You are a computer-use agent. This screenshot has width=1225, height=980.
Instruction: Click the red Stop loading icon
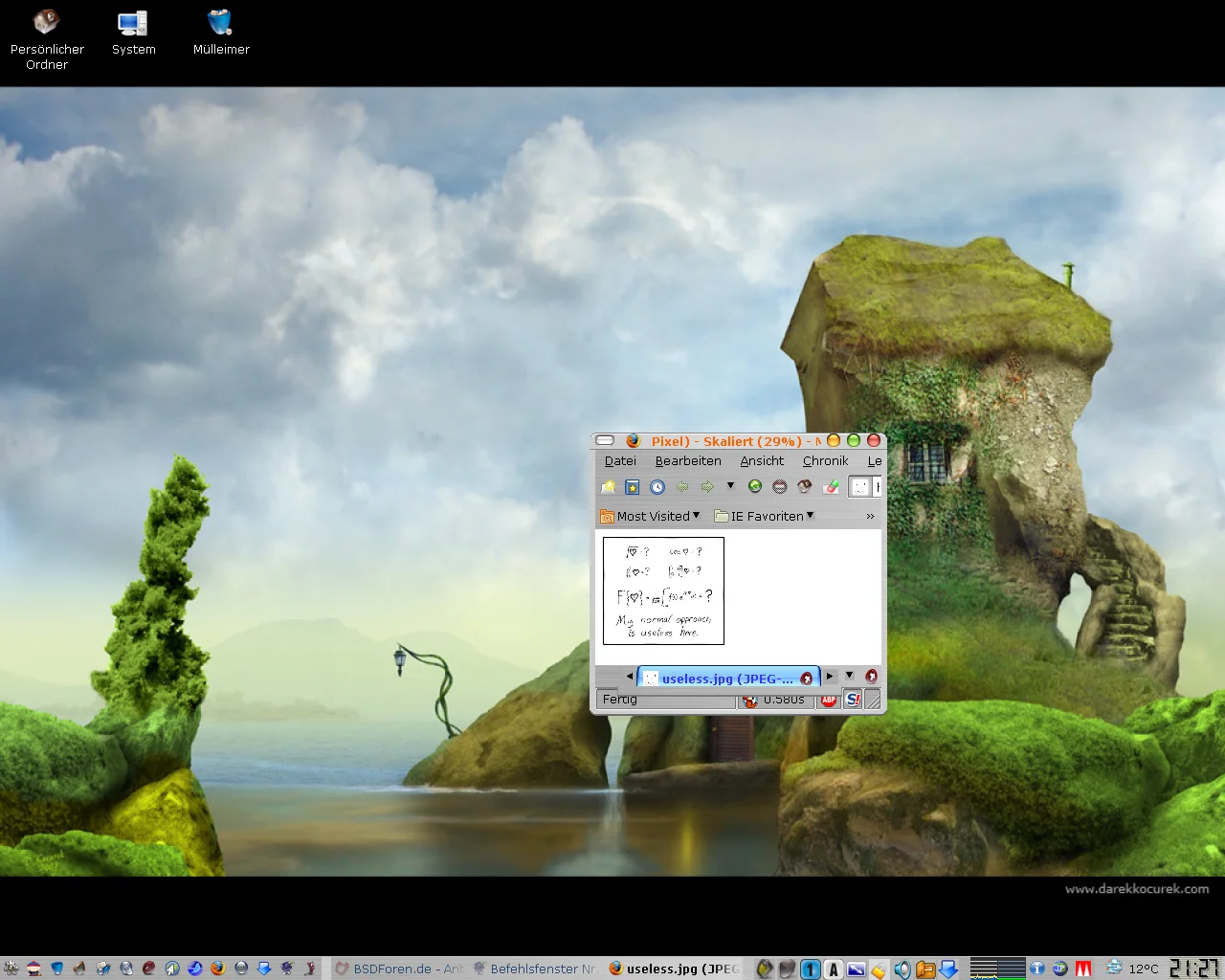tap(780, 487)
